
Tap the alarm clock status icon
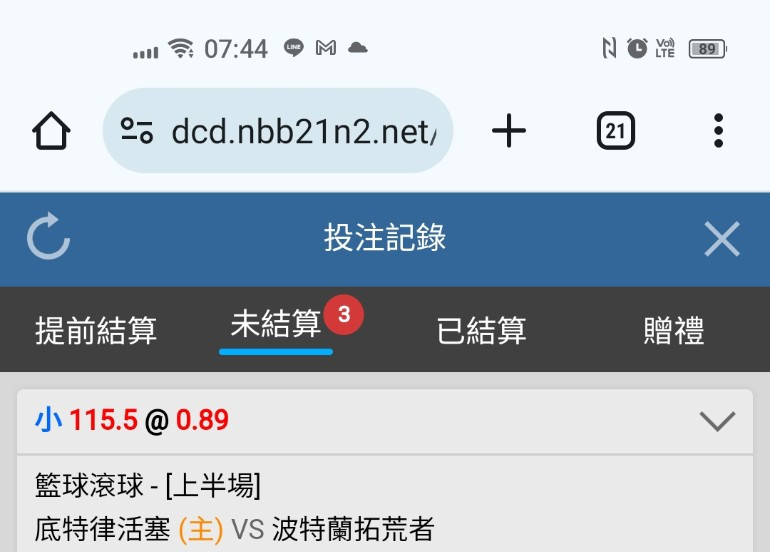[637, 49]
